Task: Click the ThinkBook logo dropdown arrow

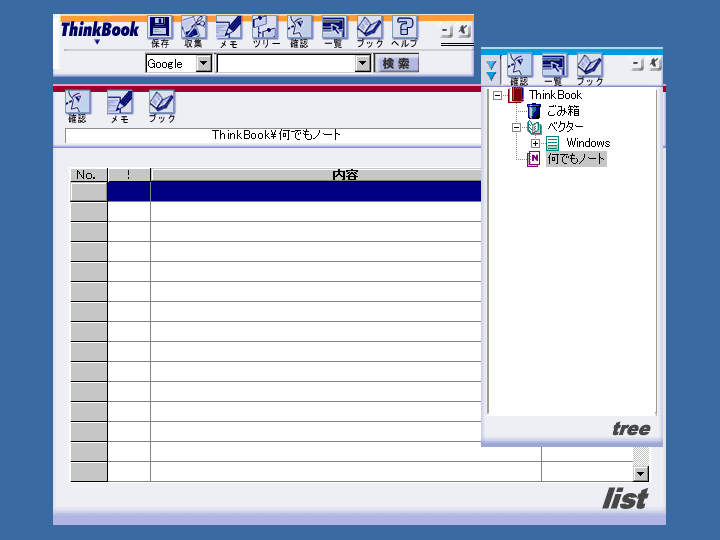Action: coord(97,42)
